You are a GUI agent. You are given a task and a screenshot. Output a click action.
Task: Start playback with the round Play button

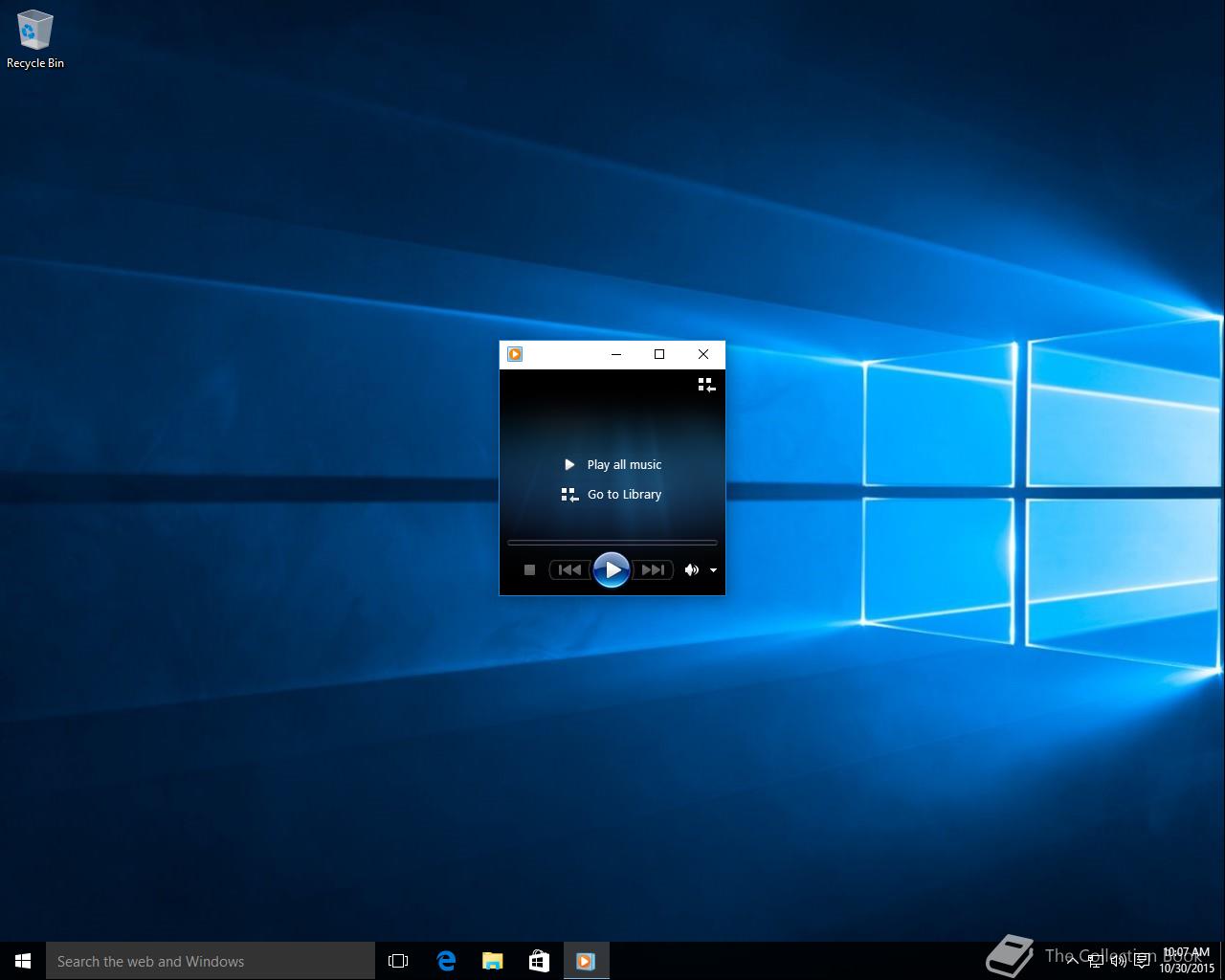pos(612,569)
